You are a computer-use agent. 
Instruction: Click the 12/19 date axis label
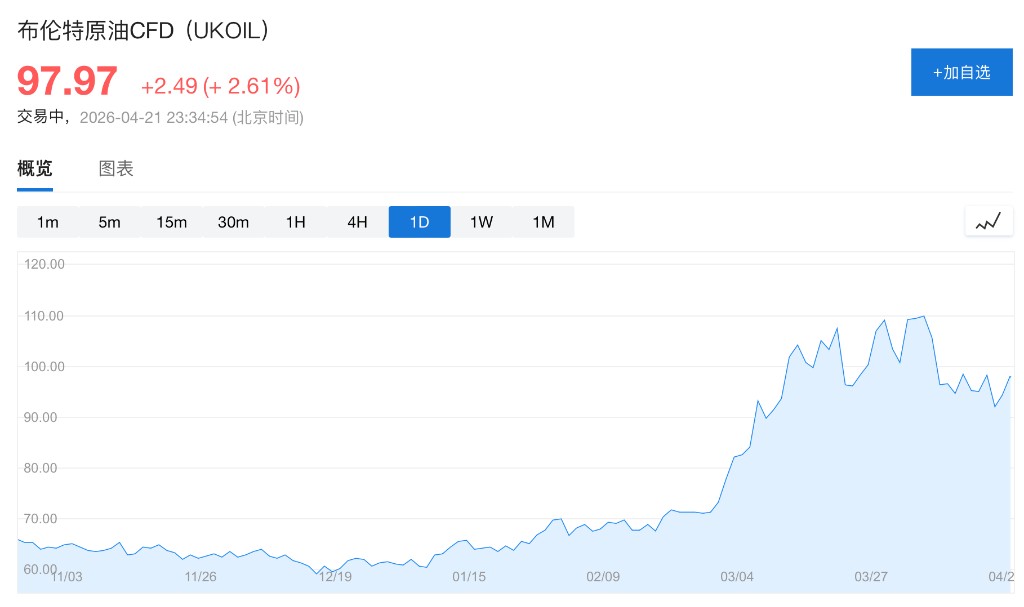336,577
